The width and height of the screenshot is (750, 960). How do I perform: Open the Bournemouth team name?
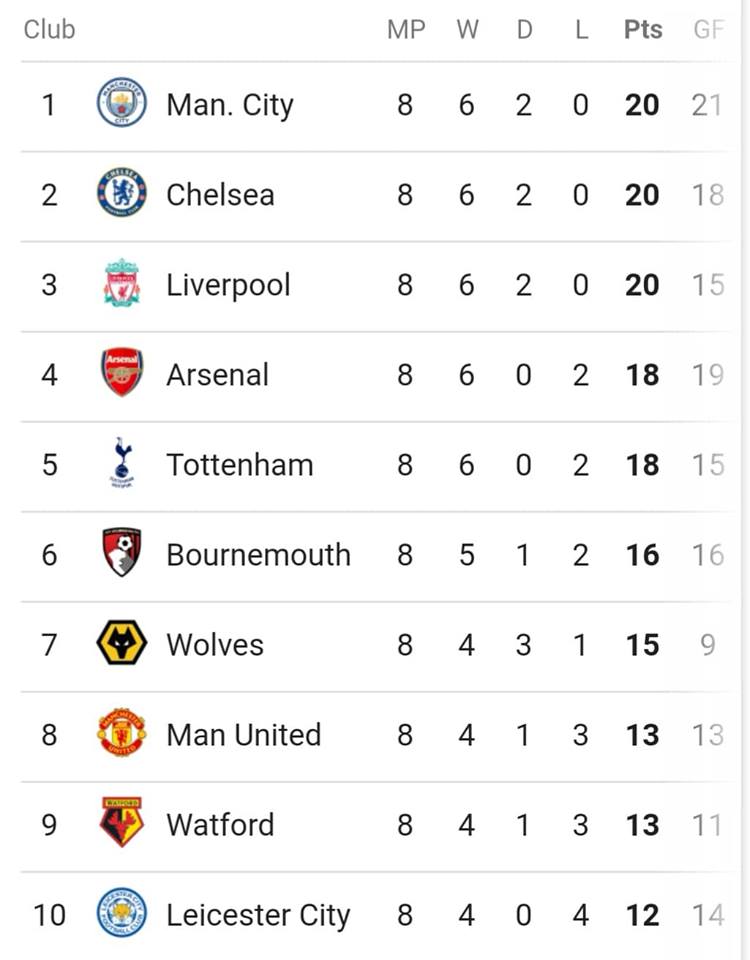click(x=258, y=555)
